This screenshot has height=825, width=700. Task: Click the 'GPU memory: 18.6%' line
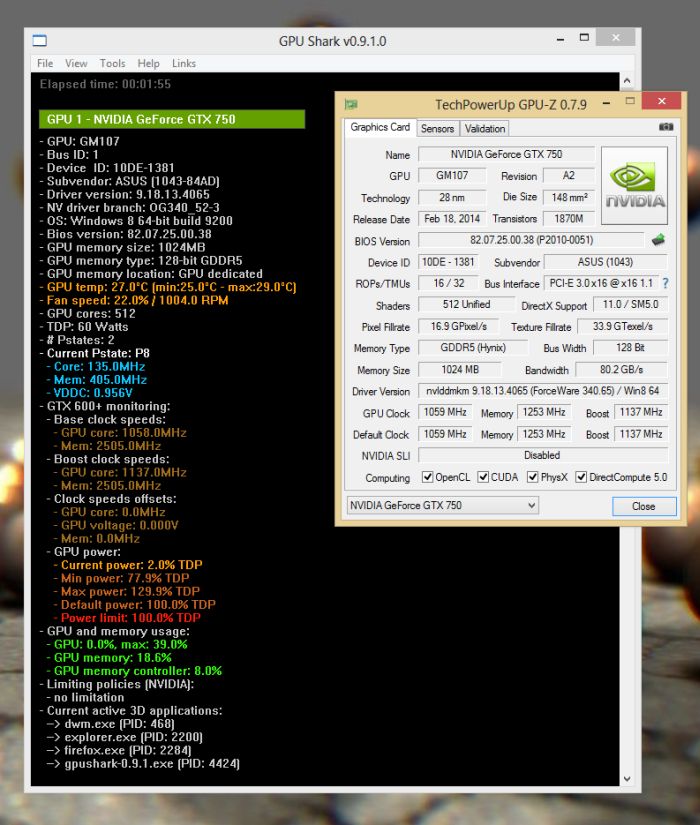[x=109, y=658]
